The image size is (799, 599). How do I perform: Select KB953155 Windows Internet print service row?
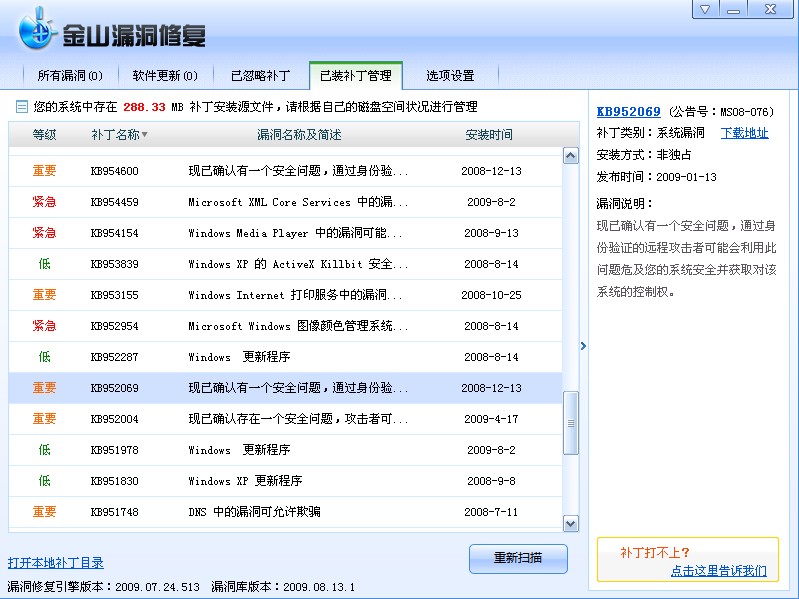[x=285, y=295]
